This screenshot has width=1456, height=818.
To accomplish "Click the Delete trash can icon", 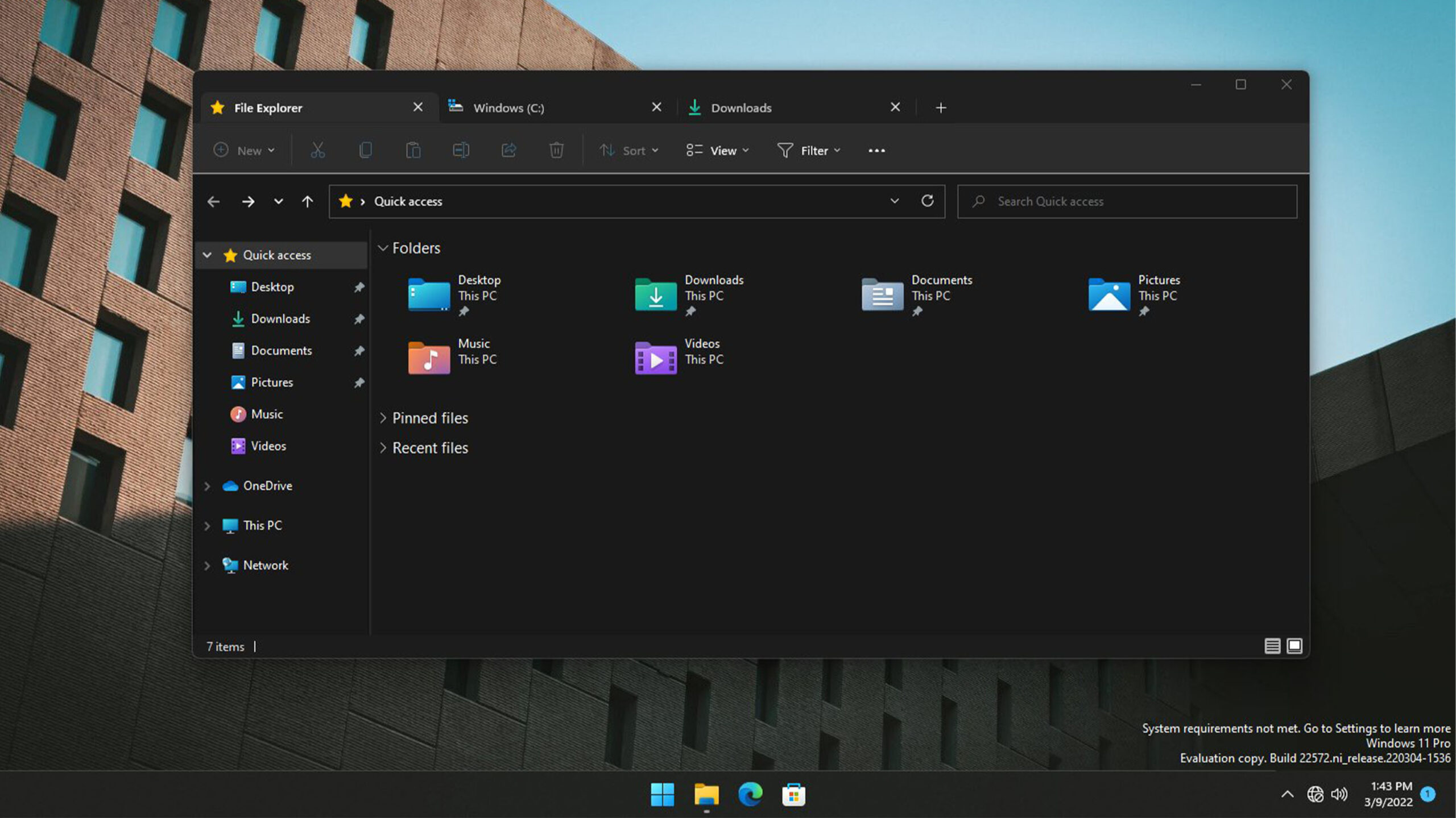I will (556, 150).
